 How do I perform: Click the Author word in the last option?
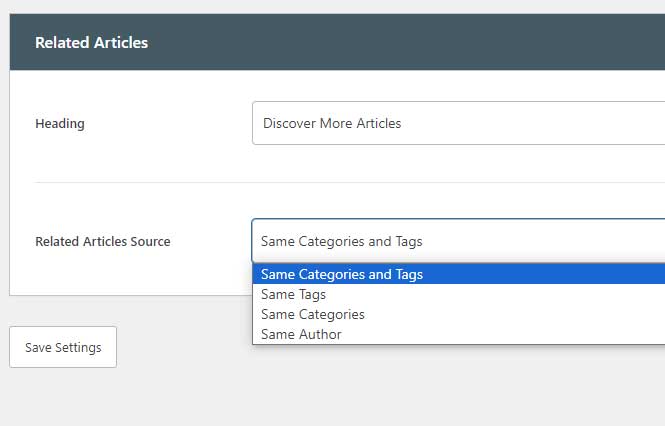[x=320, y=334]
